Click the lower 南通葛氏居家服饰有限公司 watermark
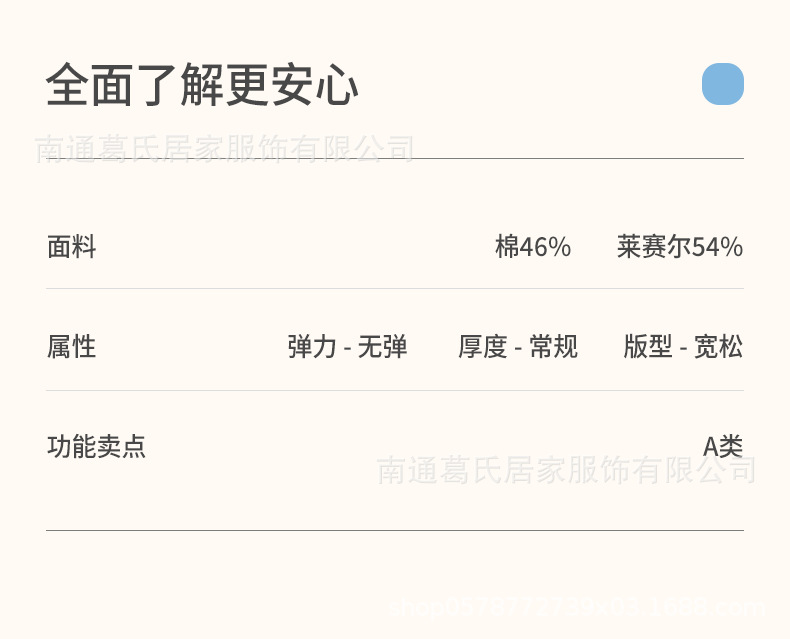The width and height of the screenshot is (790, 639). tap(566, 470)
